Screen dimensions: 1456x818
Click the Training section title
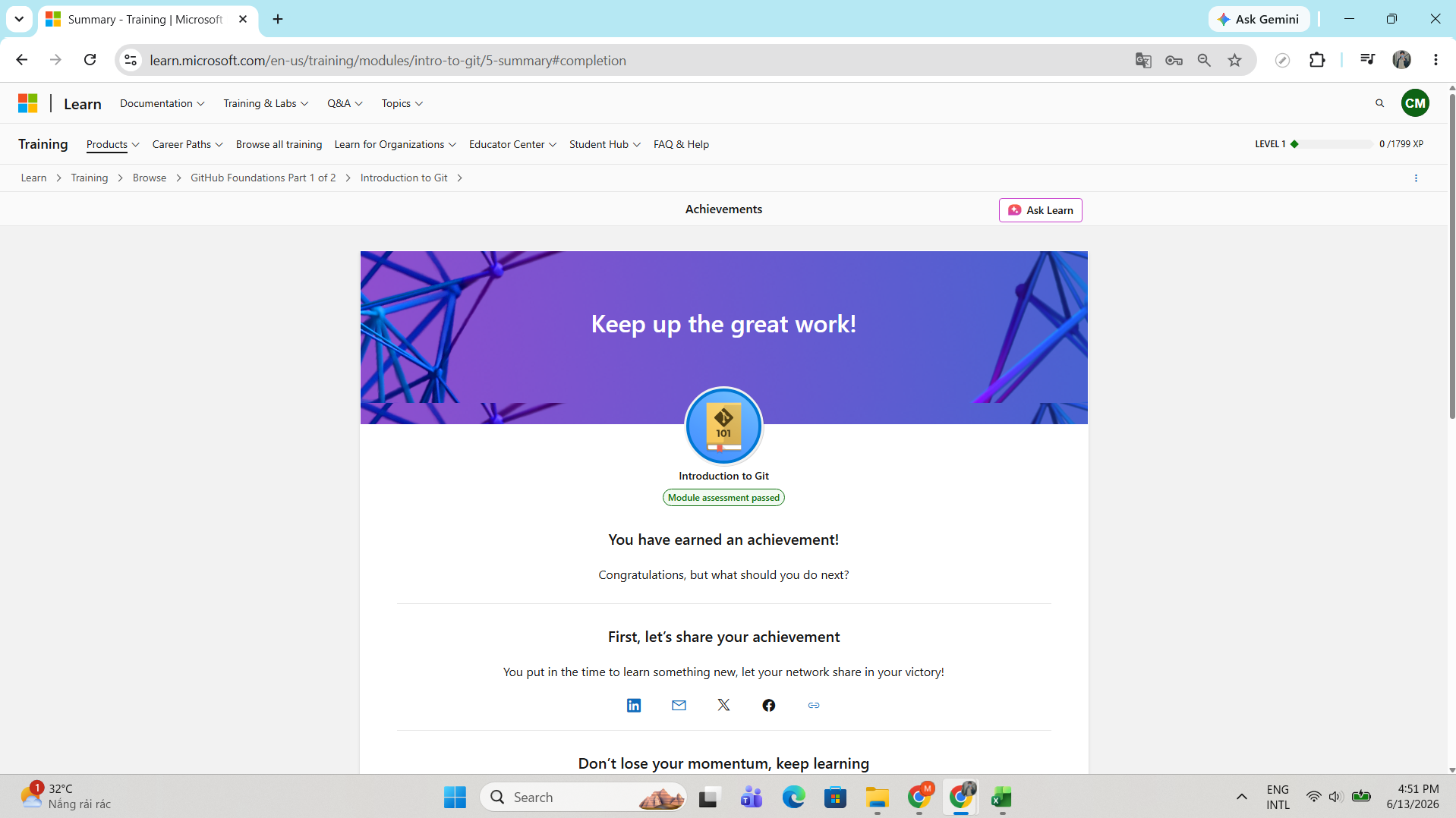click(x=43, y=144)
